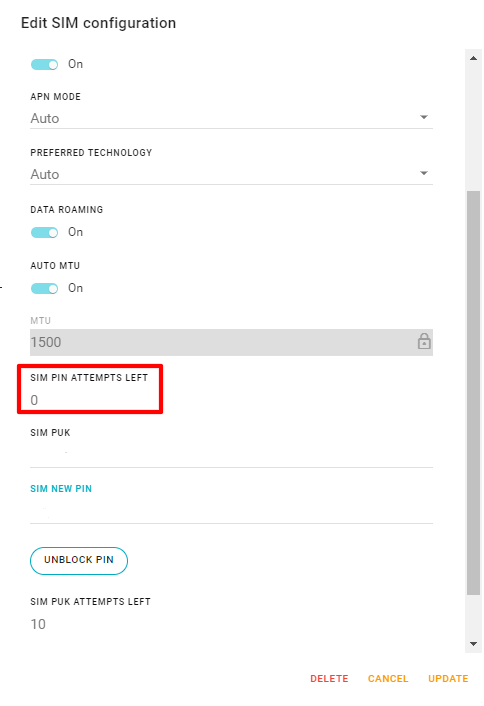Turn off the Auto MTU toggle

pyautogui.click(x=44, y=288)
